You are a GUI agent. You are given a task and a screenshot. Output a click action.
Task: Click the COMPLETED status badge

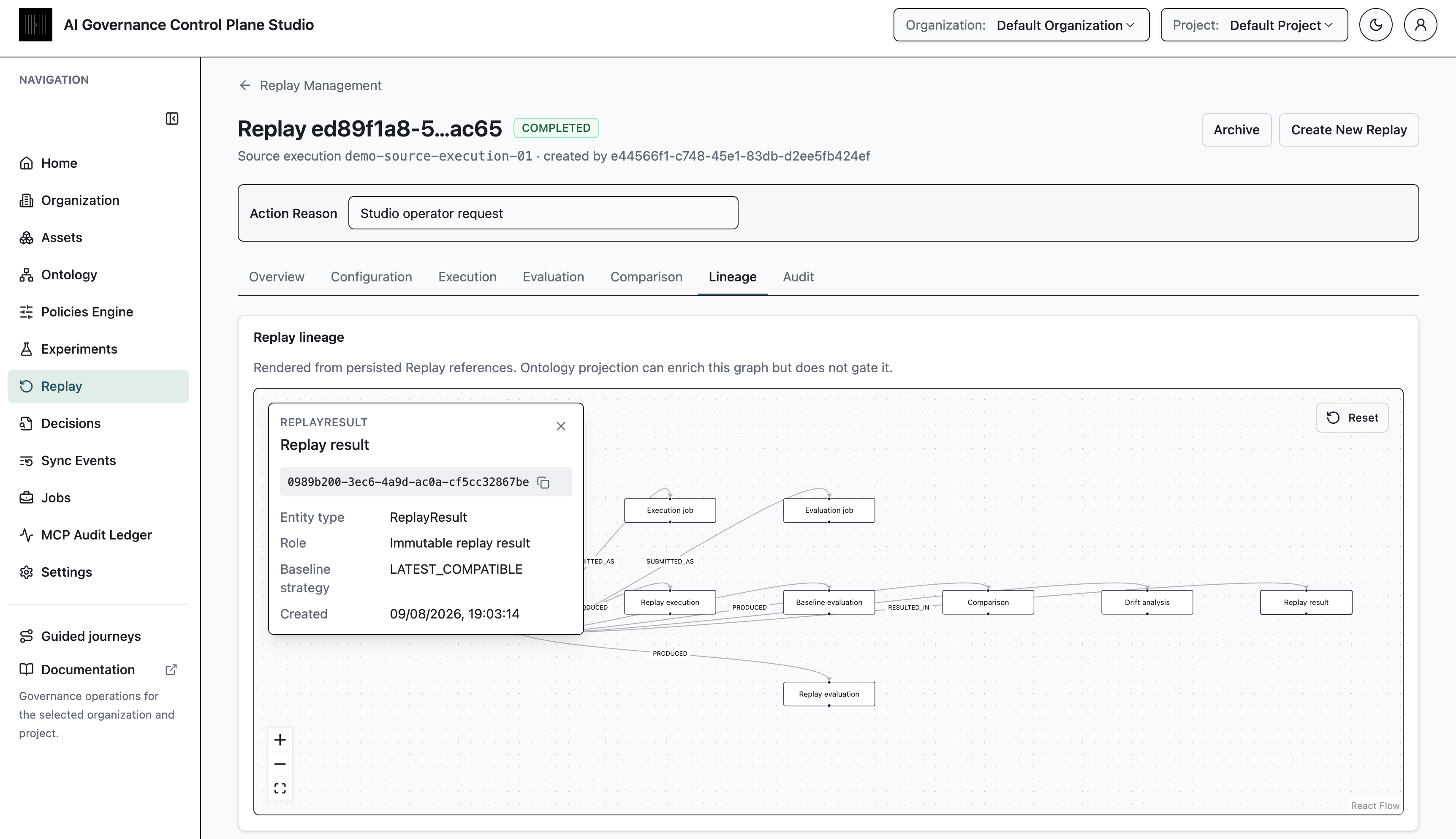(556, 128)
